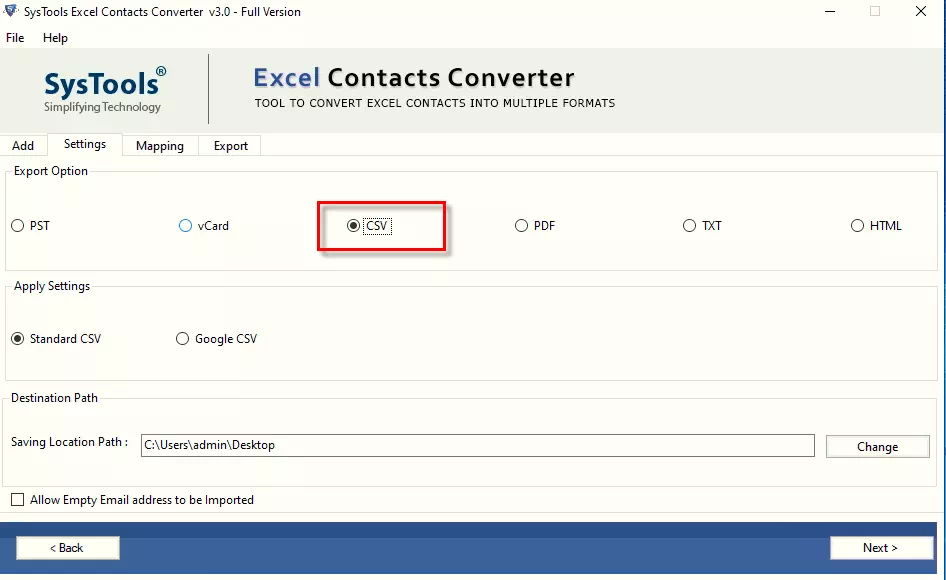Image resolution: width=946 pixels, height=580 pixels.
Task: Select the PST export option
Action: (30, 226)
